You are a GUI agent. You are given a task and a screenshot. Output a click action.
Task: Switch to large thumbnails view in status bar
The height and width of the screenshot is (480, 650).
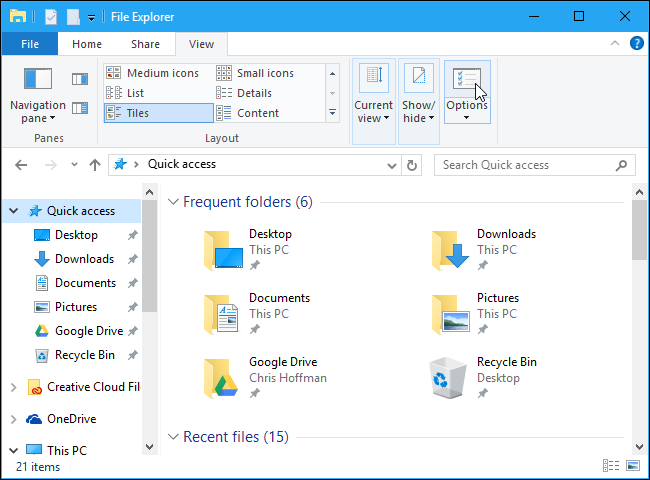[632, 466]
